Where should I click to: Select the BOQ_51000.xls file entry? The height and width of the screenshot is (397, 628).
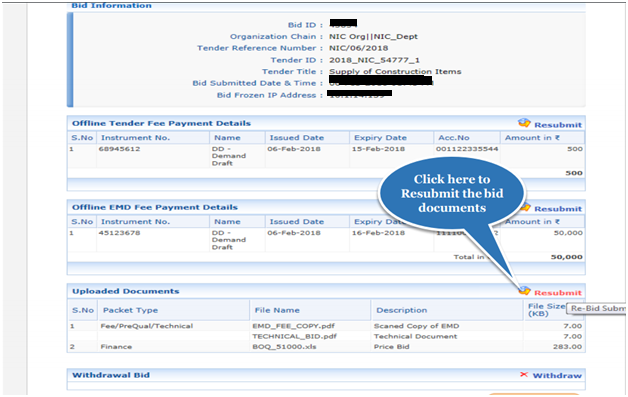click(284, 347)
